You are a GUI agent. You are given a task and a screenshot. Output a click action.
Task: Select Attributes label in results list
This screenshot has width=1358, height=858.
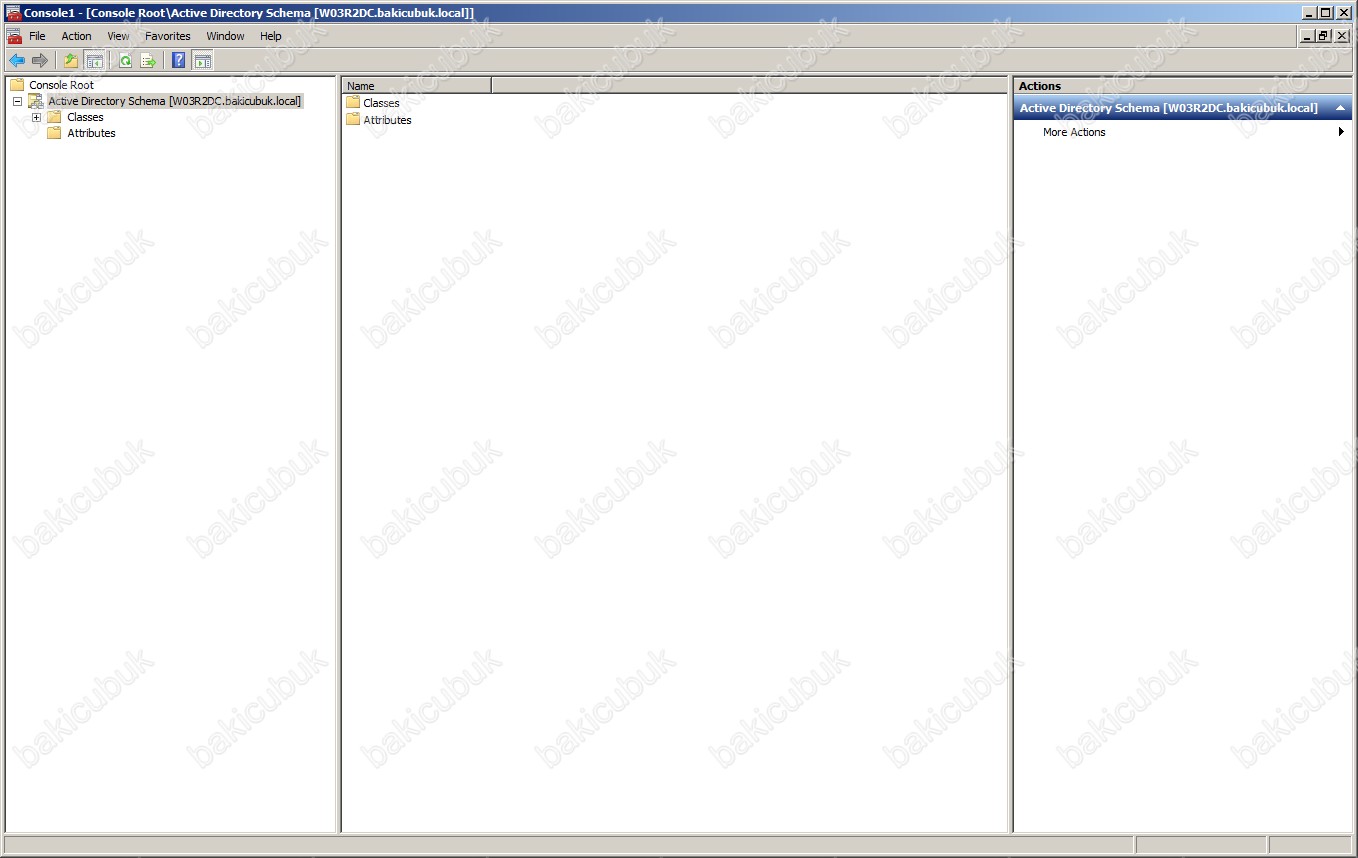click(387, 120)
